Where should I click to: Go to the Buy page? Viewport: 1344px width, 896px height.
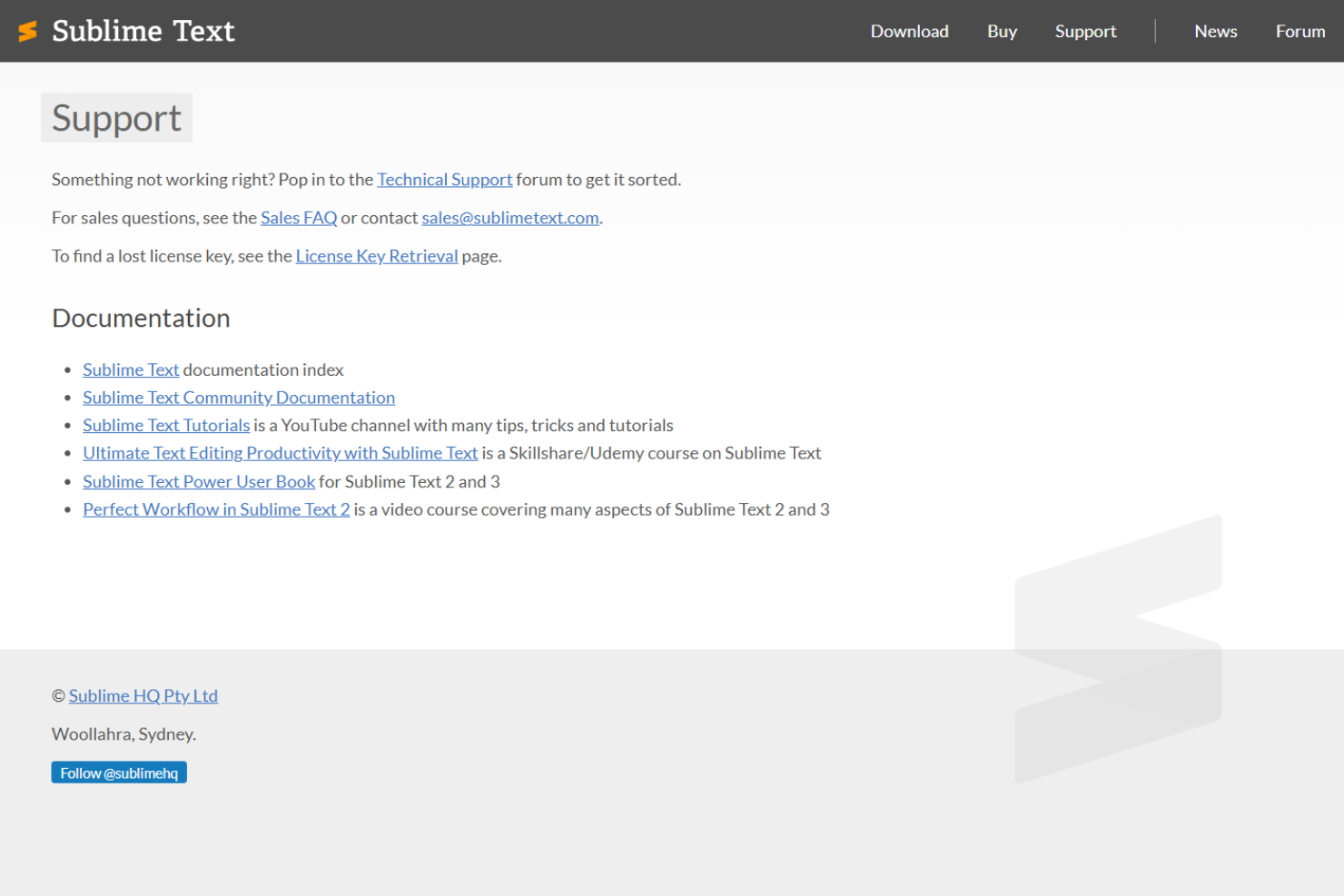click(1002, 32)
